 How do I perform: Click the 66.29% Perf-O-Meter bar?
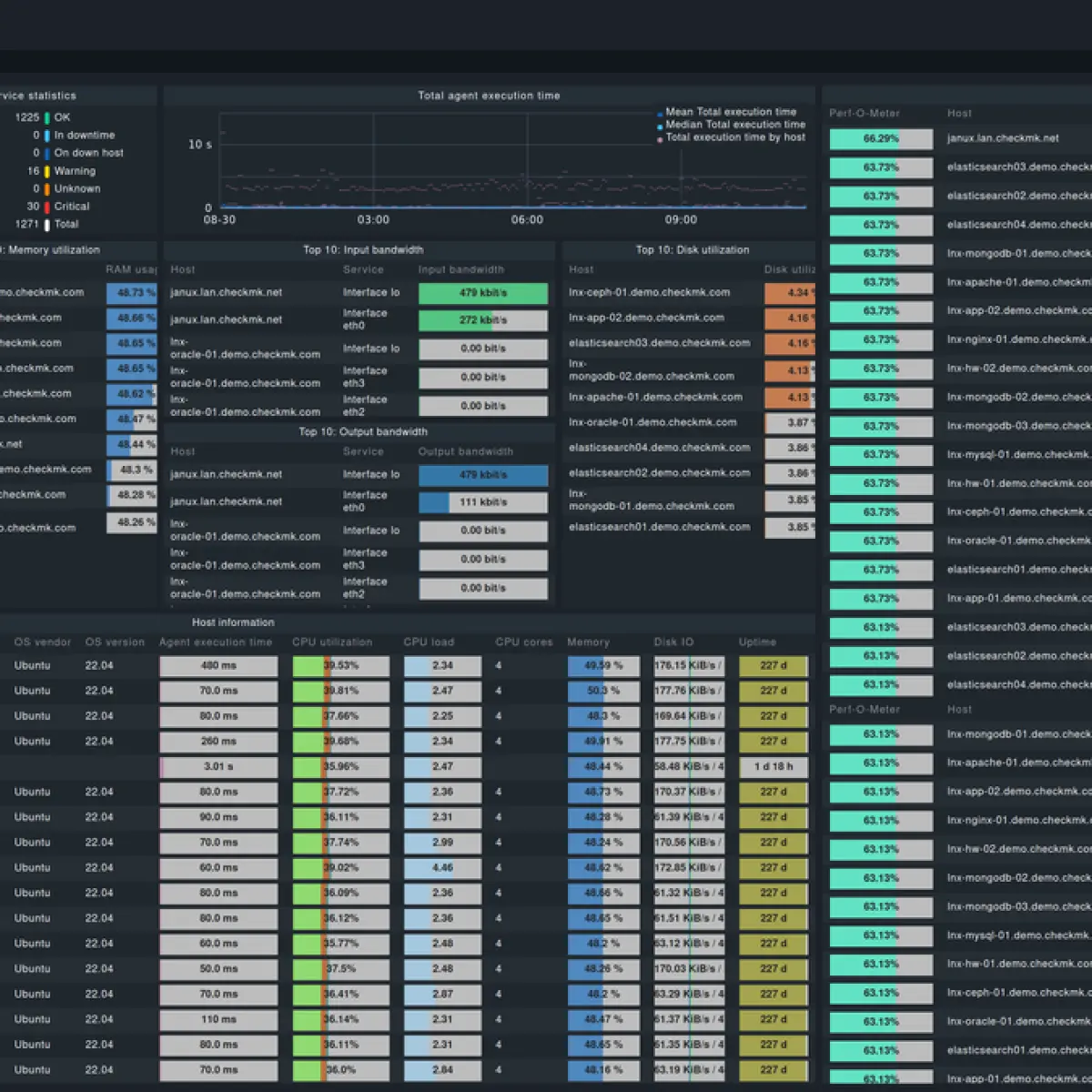(881, 139)
